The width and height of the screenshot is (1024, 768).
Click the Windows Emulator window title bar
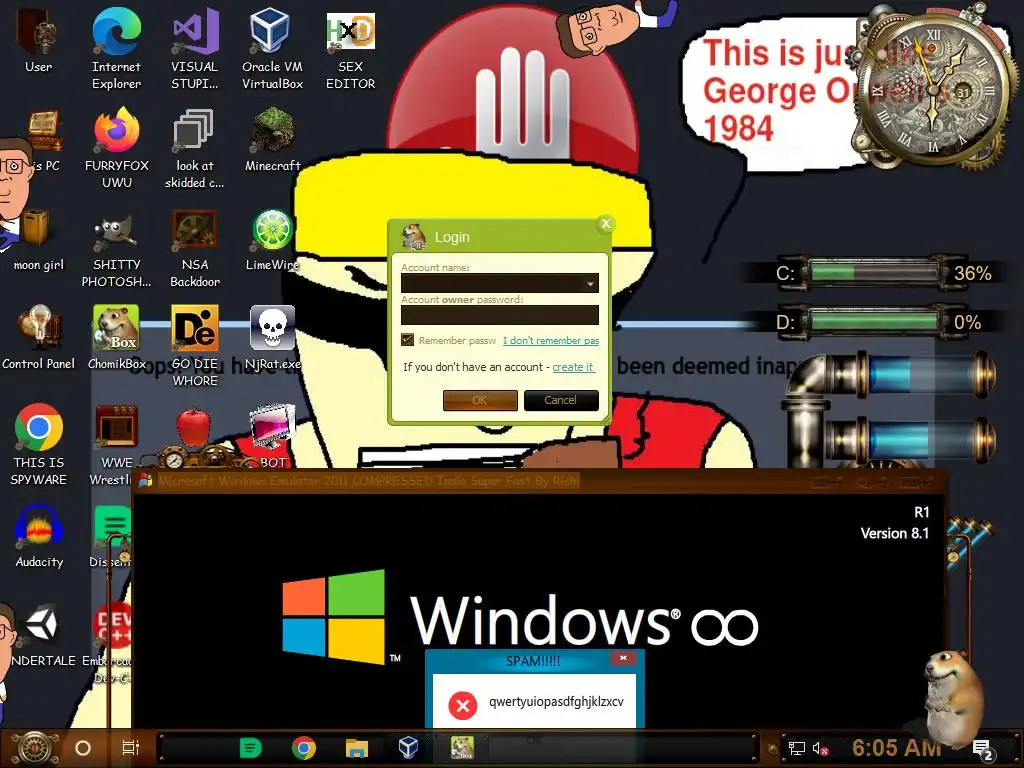[x=539, y=481]
